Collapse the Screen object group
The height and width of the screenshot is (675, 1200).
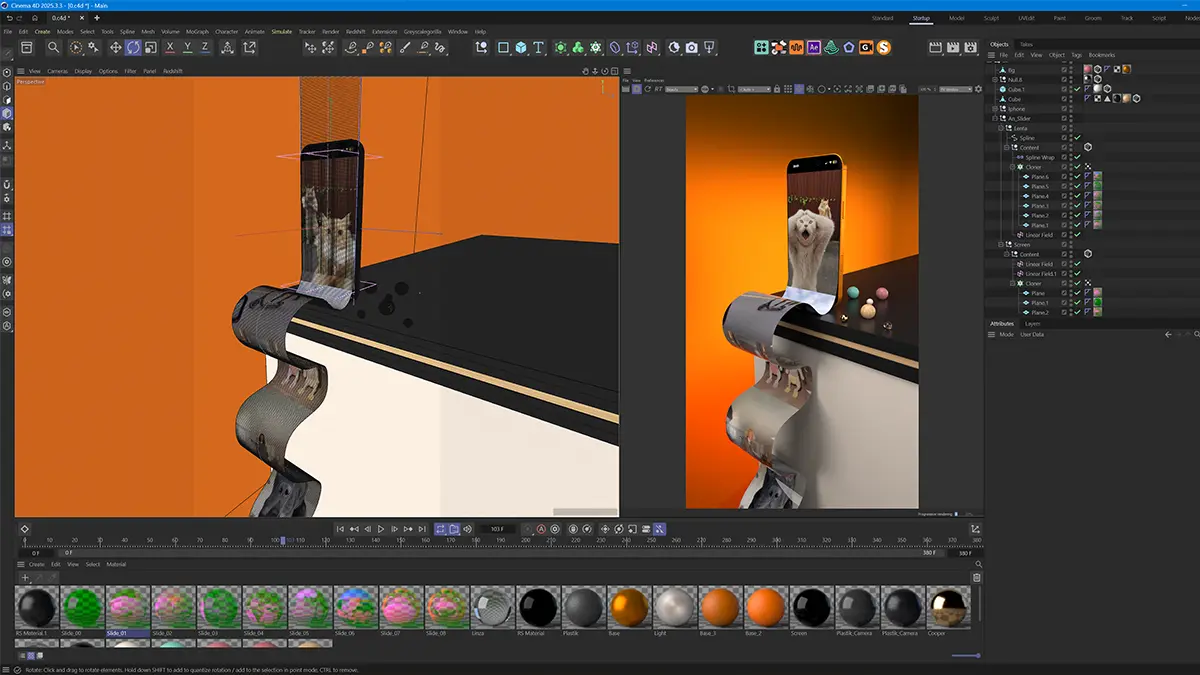pyautogui.click(x=1001, y=245)
